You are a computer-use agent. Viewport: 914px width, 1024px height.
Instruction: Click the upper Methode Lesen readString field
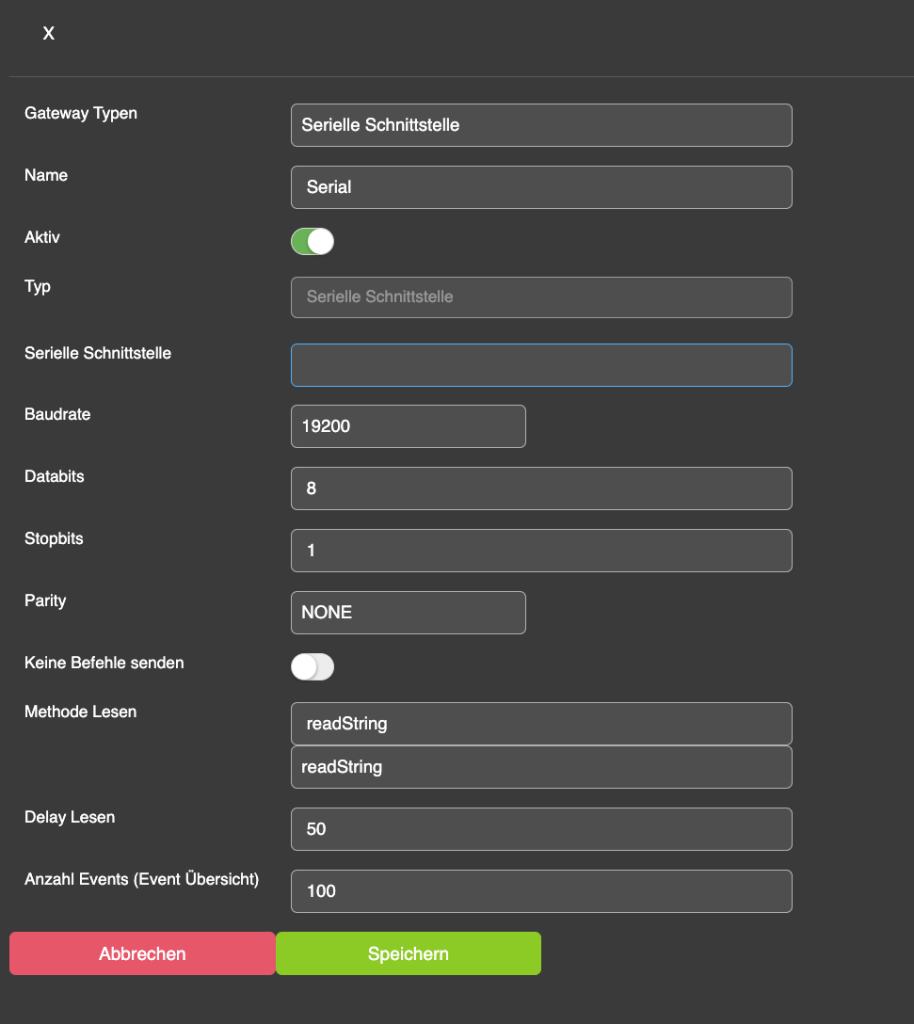click(x=541, y=724)
